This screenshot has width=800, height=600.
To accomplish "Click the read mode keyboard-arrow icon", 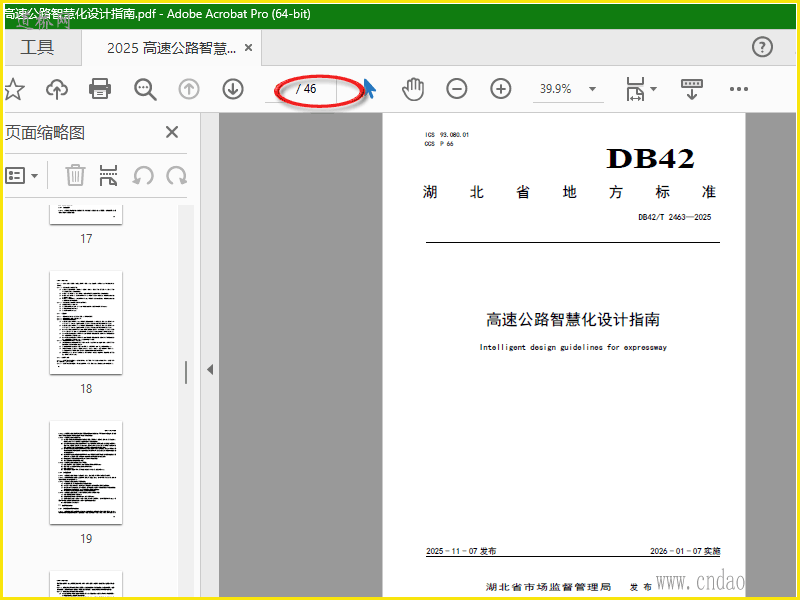I will tap(692, 89).
